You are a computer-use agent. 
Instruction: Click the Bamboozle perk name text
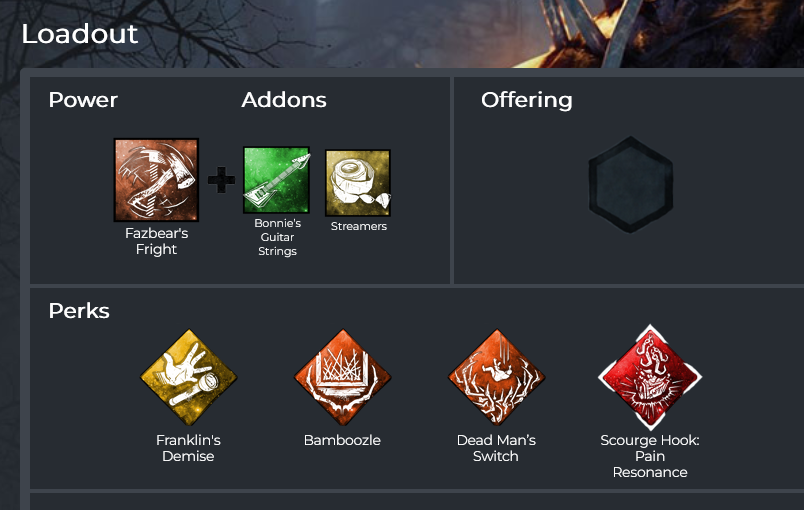[x=342, y=440]
